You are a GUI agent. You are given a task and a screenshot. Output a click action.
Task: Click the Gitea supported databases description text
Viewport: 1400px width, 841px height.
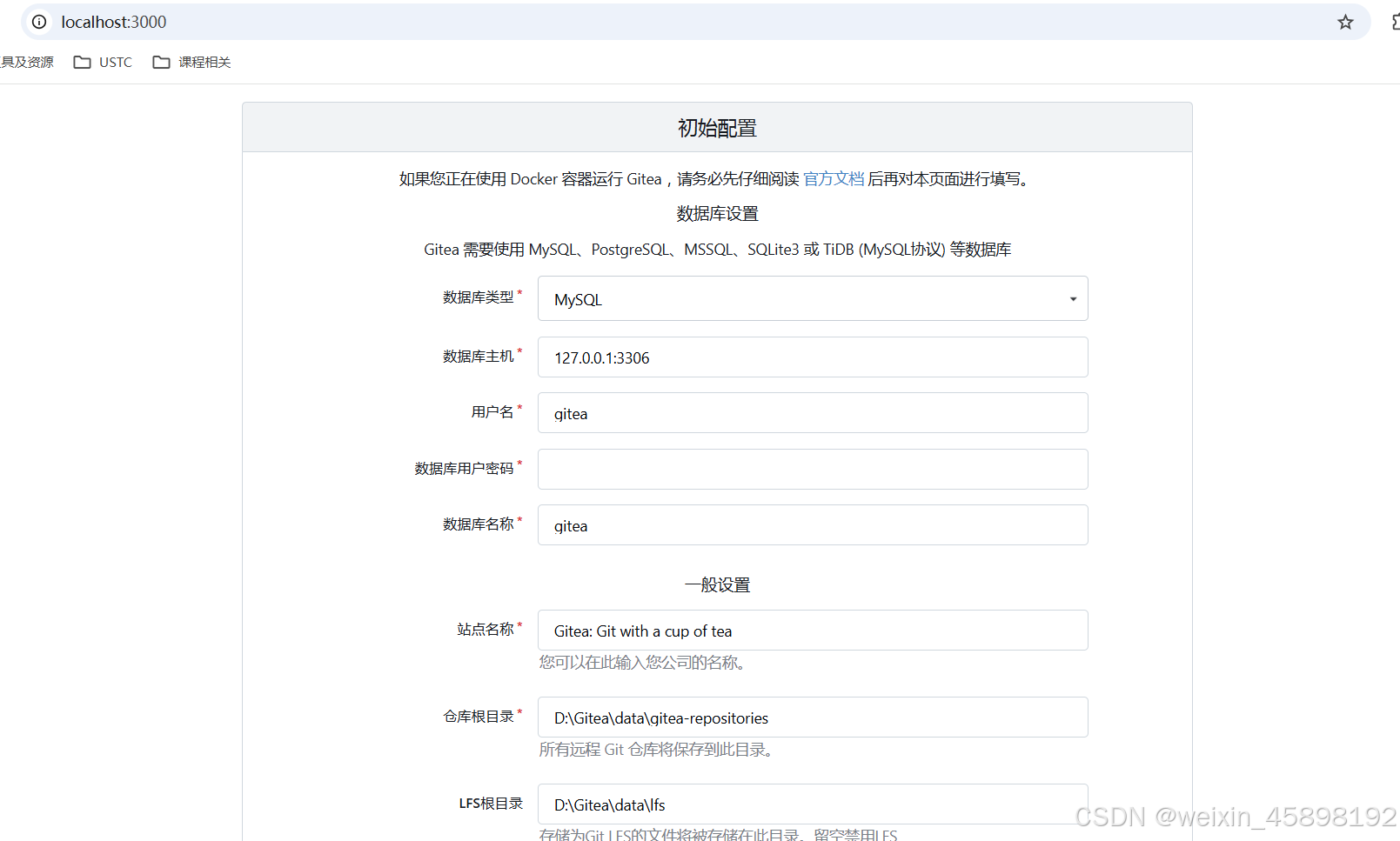click(717, 250)
